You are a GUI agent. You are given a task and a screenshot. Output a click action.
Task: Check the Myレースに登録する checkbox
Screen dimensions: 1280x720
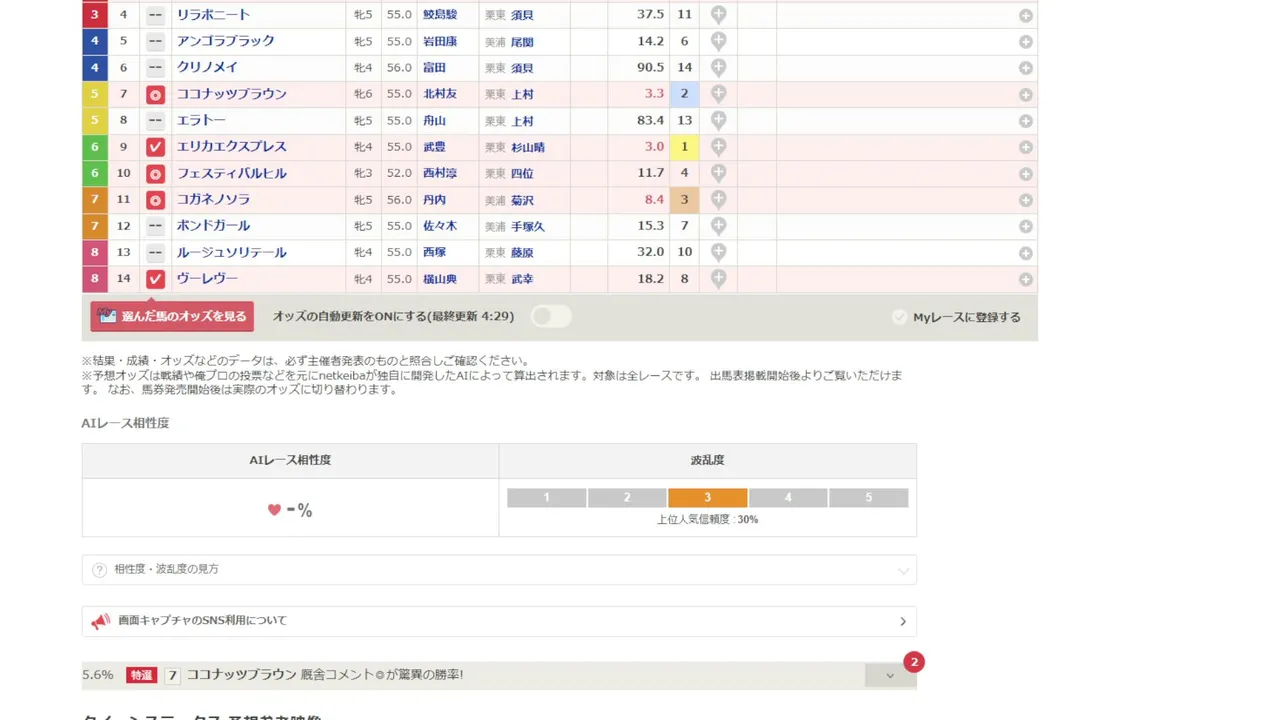900,317
